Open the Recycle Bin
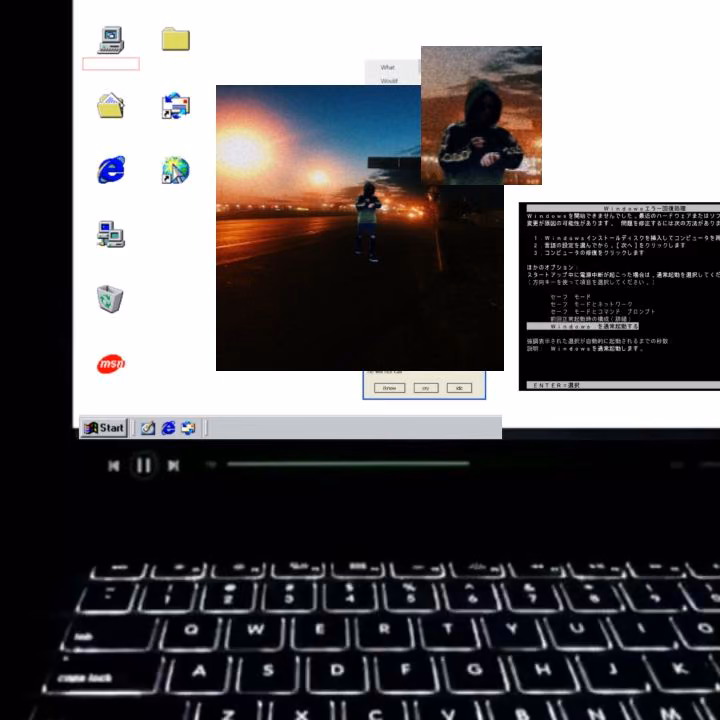 click(110, 298)
